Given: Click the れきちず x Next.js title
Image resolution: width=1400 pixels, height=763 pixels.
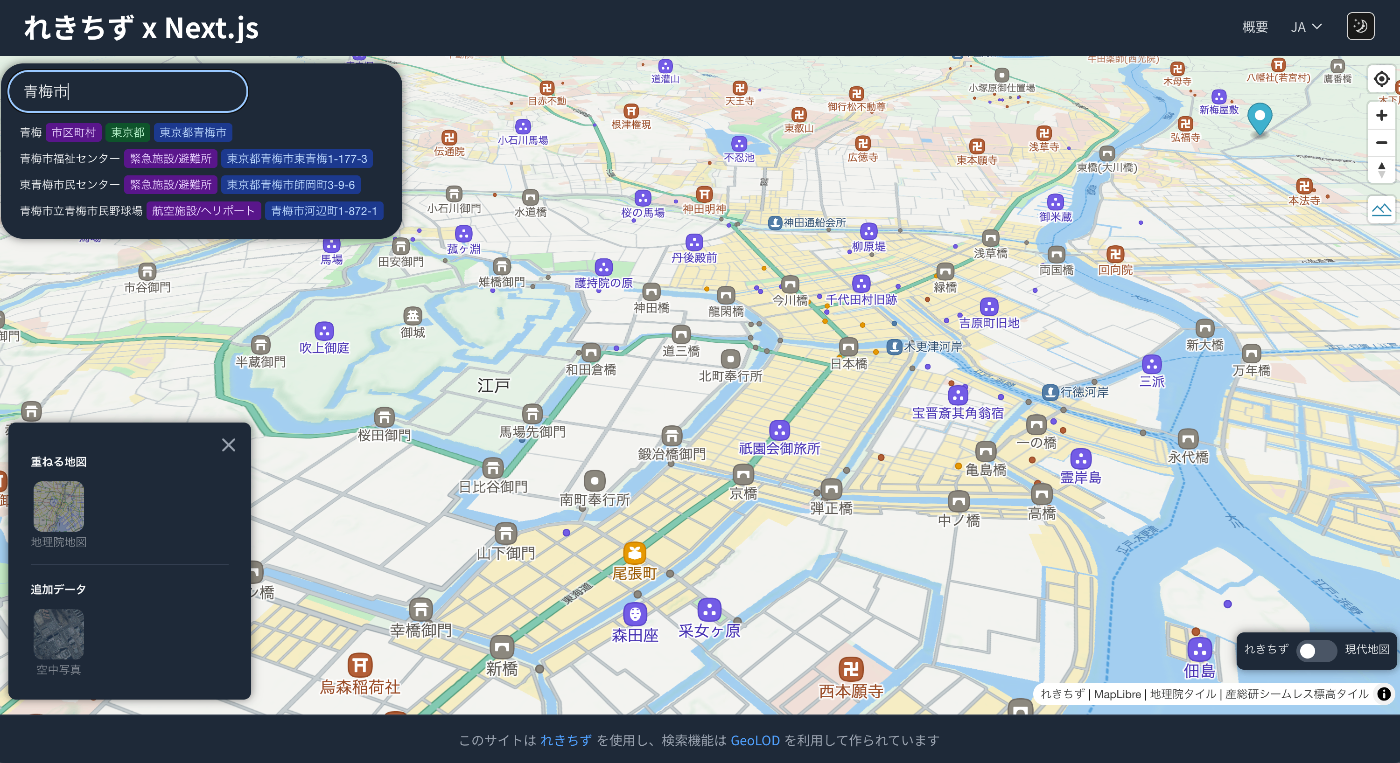Looking at the screenshot, I should coord(141,28).
